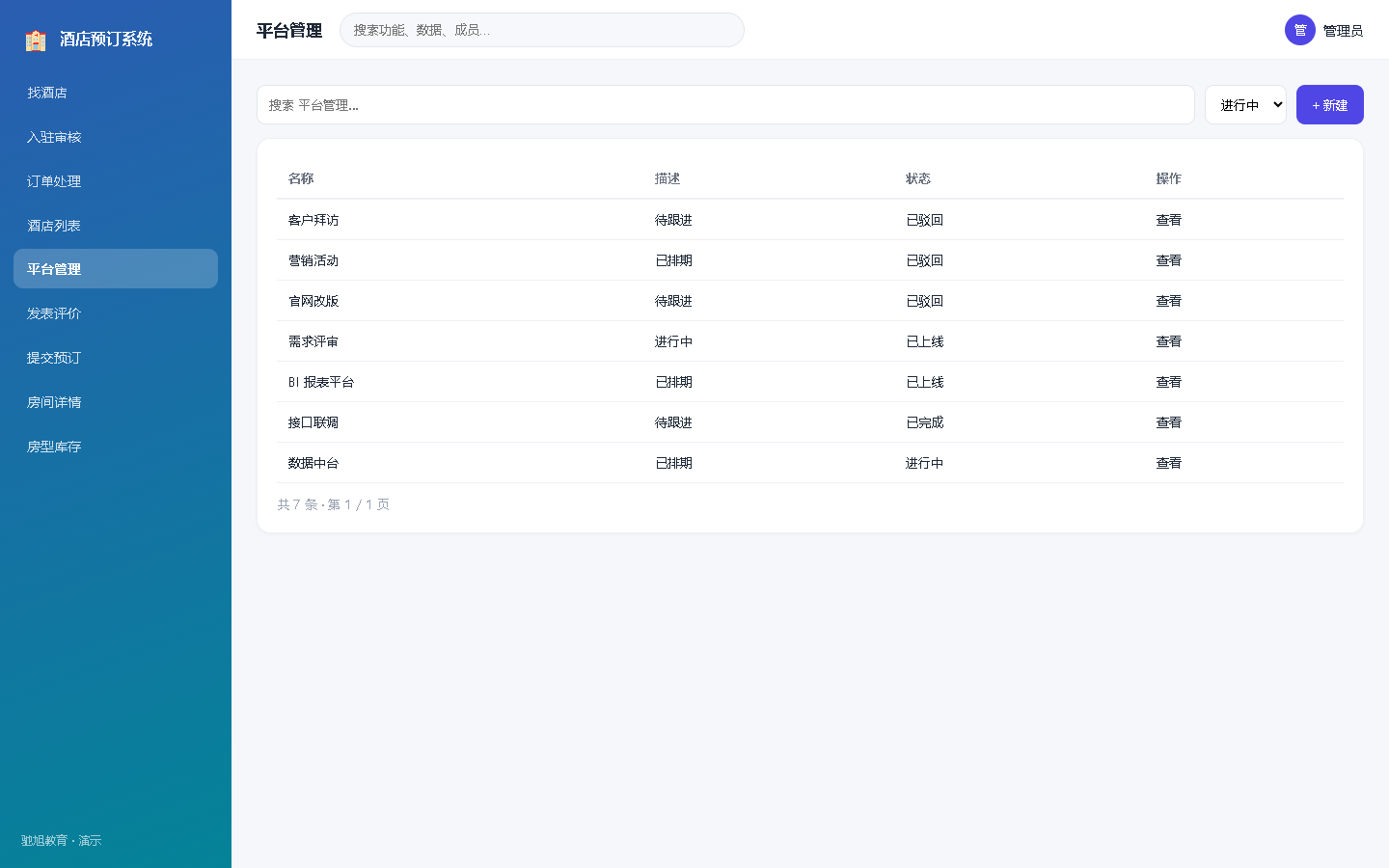Click the top global search box

(542, 30)
